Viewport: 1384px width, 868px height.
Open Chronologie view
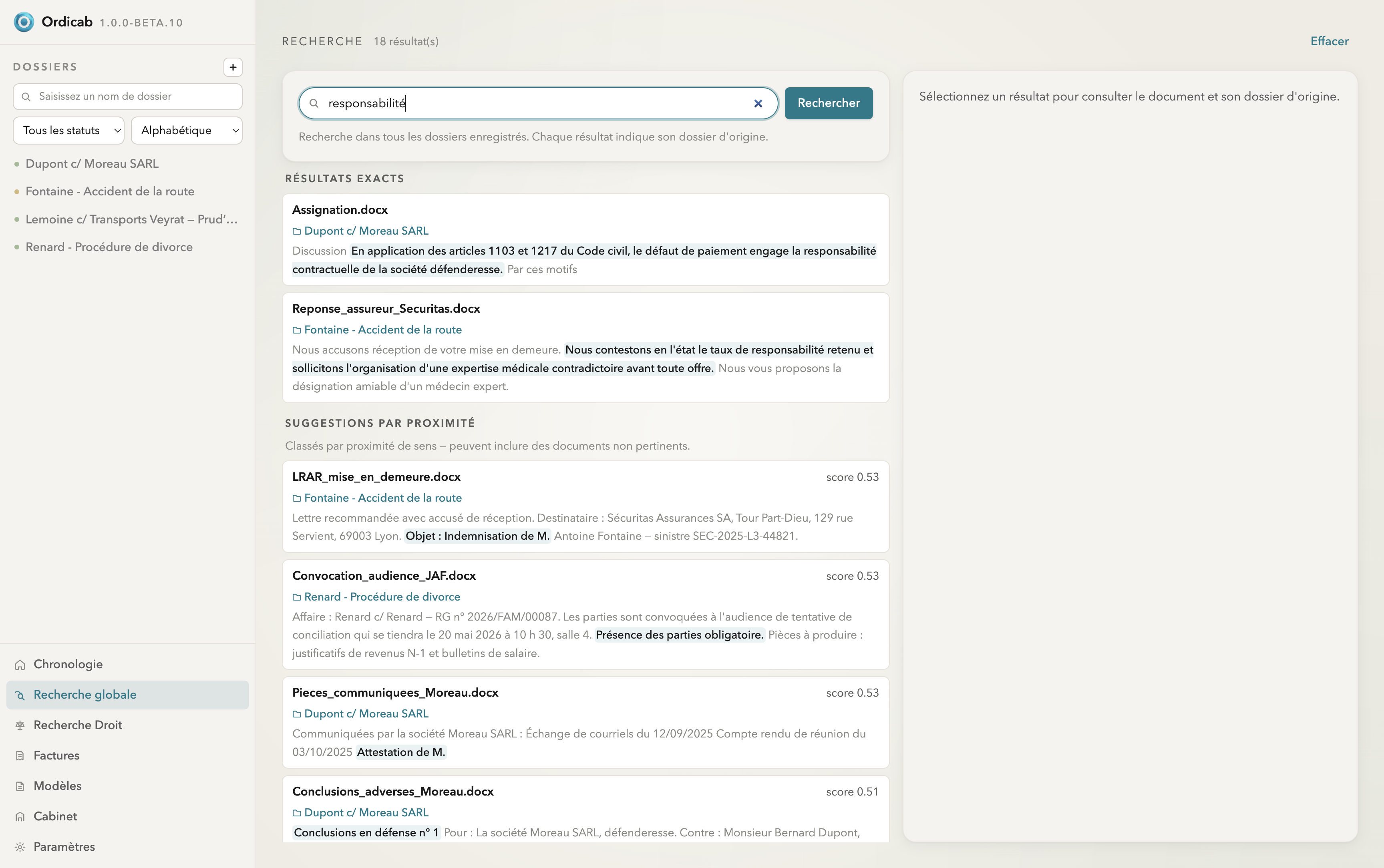point(127,664)
